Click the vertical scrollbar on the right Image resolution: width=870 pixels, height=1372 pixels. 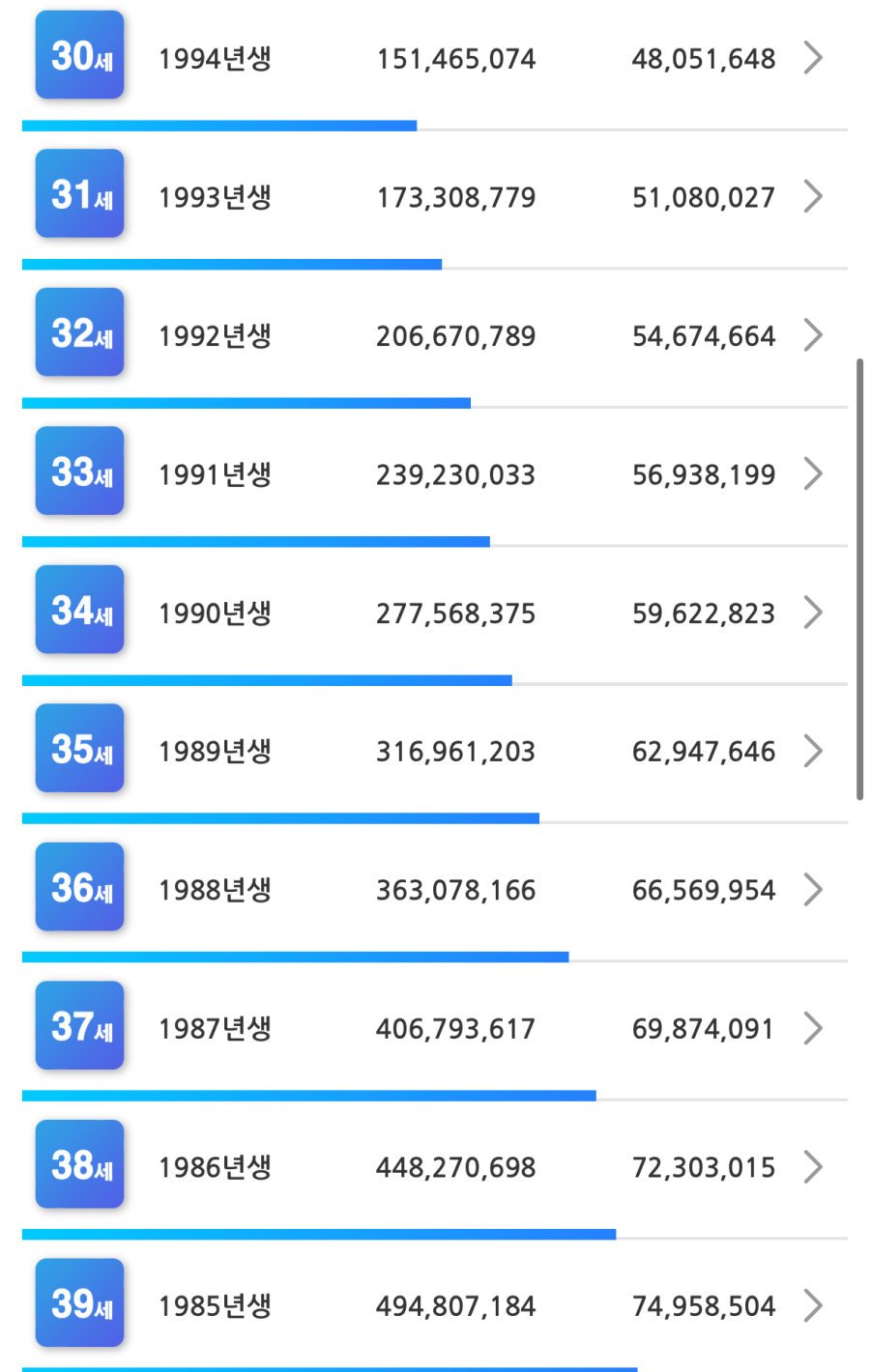pyautogui.click(x=859, y=580)
